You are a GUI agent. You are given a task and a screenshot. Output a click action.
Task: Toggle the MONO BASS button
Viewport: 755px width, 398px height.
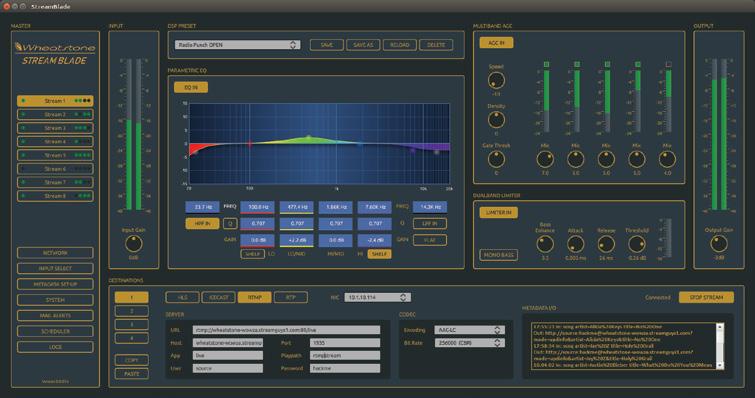pos(498,255)
